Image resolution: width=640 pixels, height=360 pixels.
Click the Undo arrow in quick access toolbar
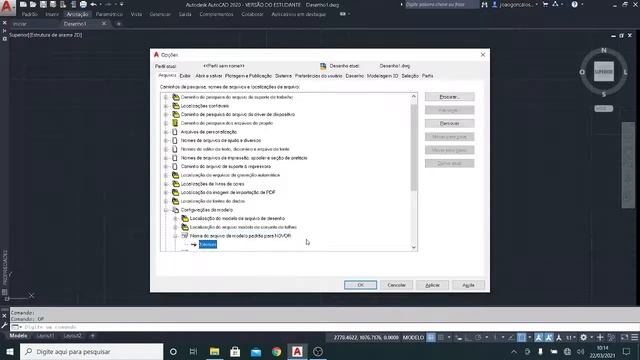pyautogui.click(x=93, y=4)
